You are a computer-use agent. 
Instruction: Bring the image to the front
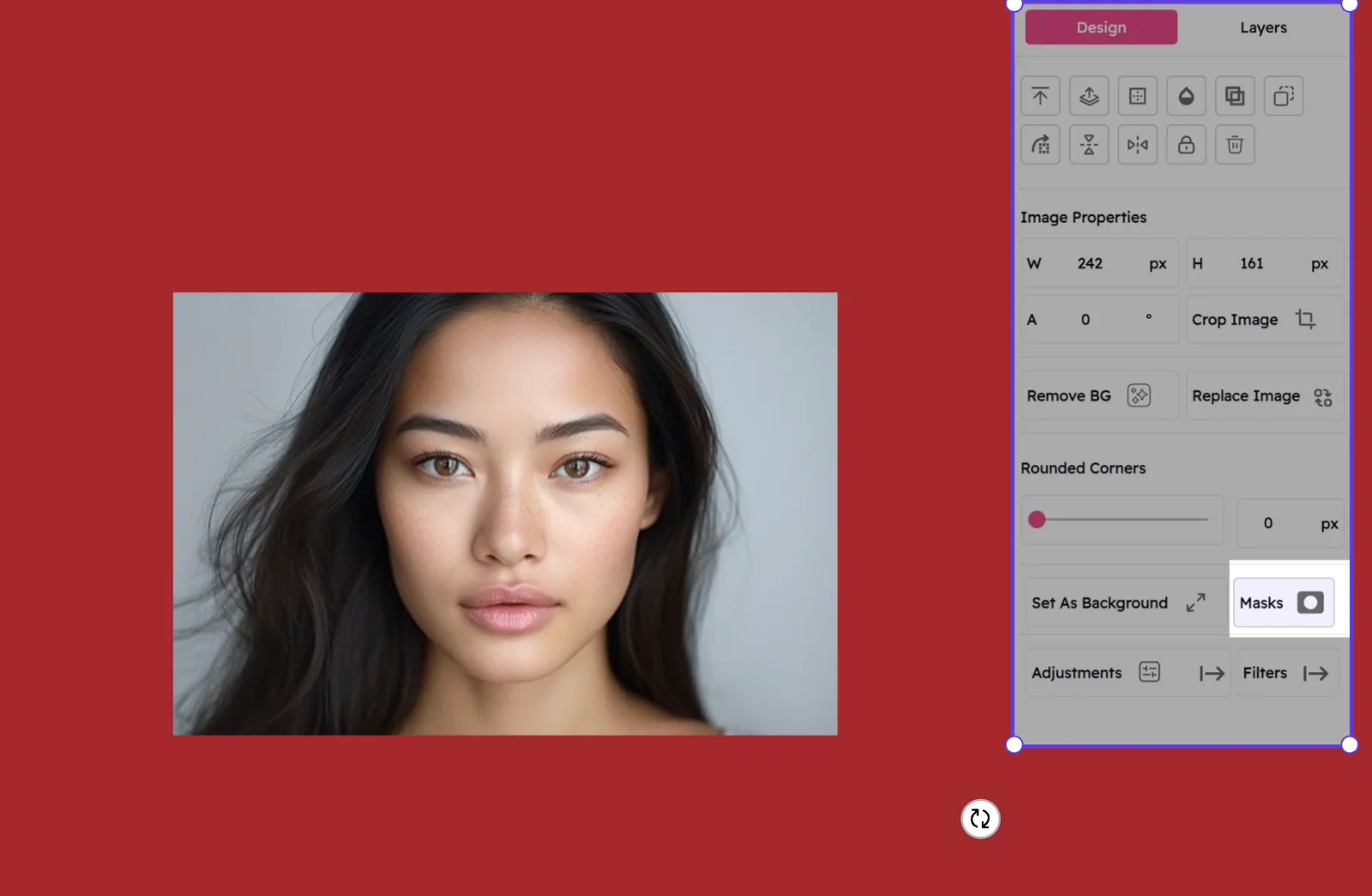point(1040,96)
